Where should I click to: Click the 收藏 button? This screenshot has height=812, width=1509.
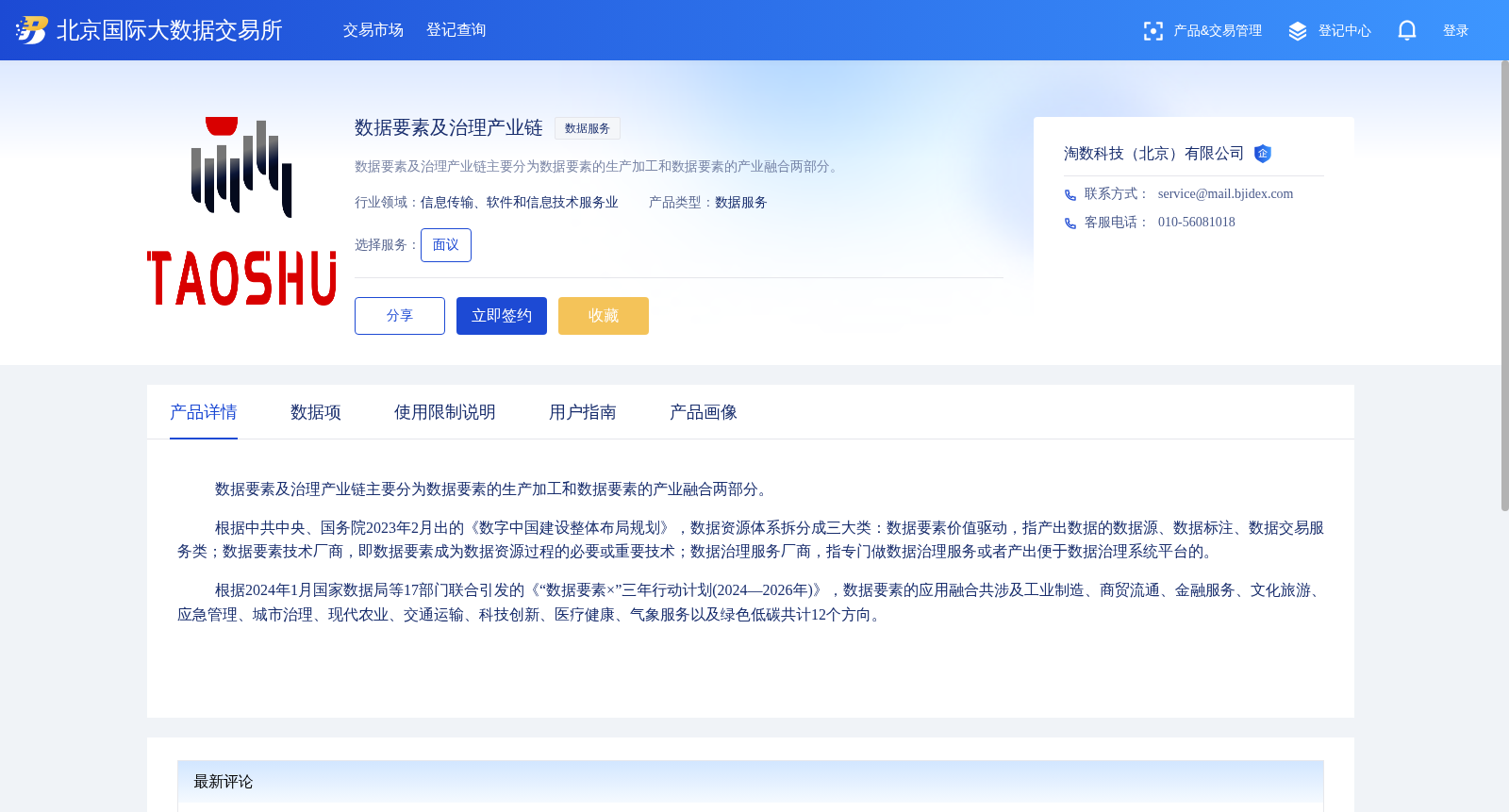(604, 316)
